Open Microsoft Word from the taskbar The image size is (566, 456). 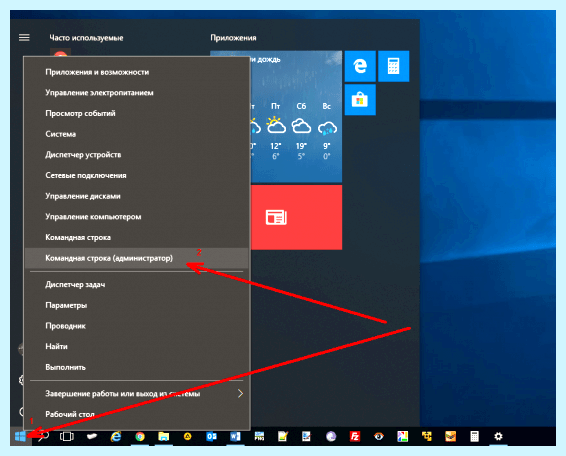(235, 437)
